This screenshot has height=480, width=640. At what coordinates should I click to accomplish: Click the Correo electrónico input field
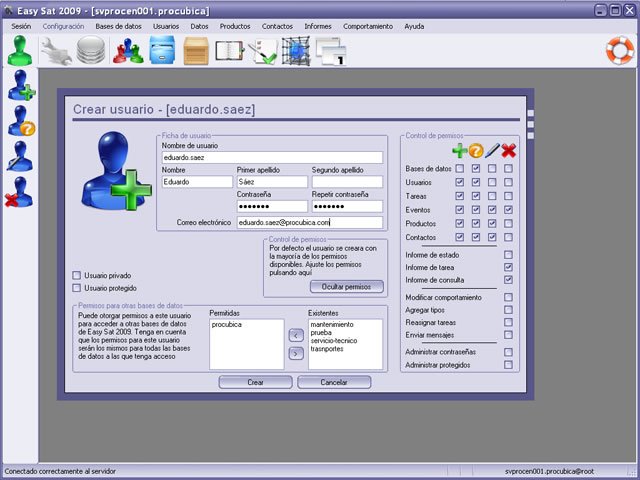(310, 222)
